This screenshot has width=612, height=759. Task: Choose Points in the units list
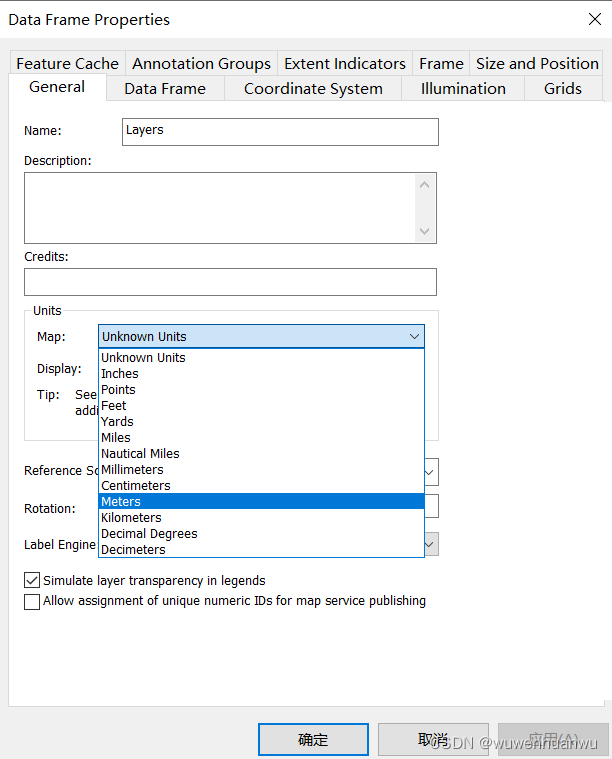coord(261,390)
